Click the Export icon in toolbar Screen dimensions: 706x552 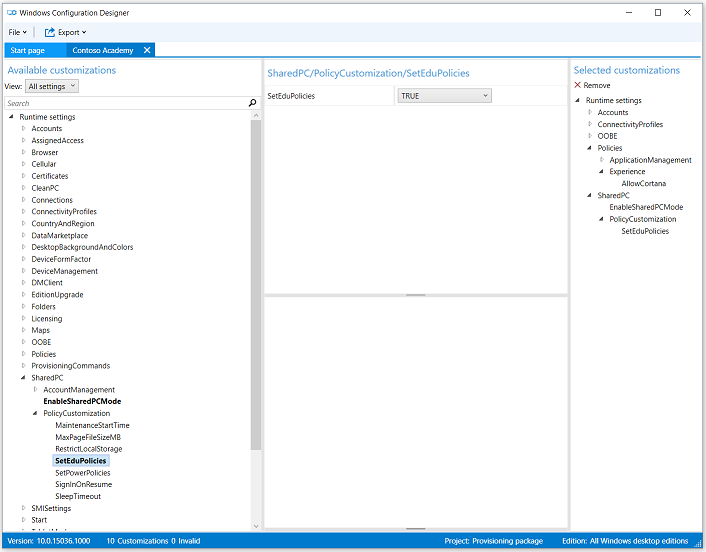pos(50,32)
